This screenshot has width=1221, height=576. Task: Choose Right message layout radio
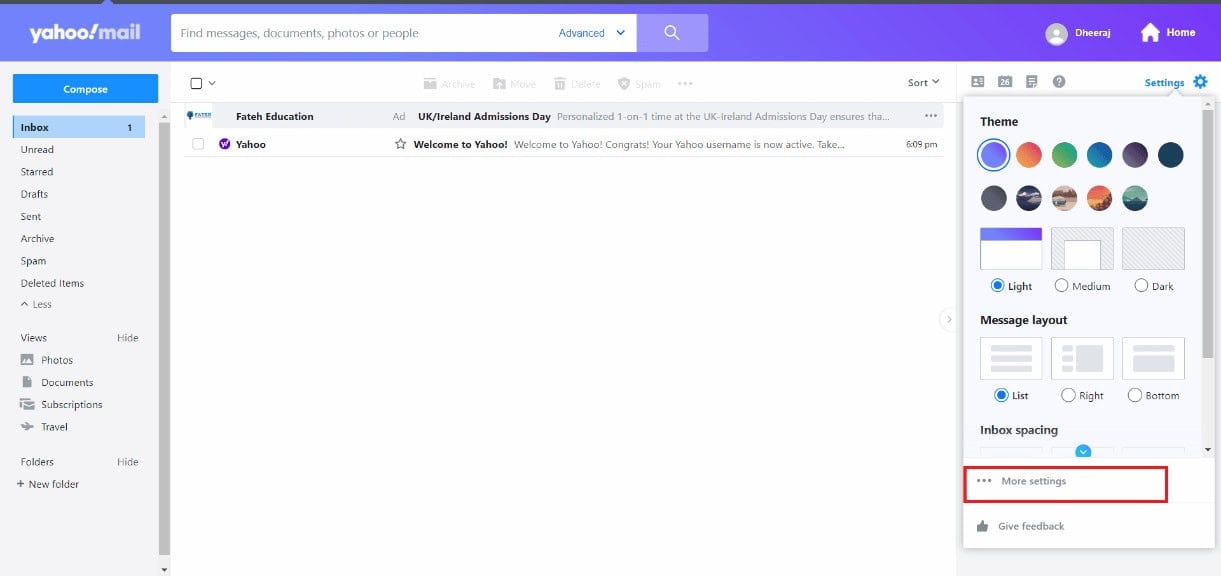pyautogui.click(x=1068, y=395)
